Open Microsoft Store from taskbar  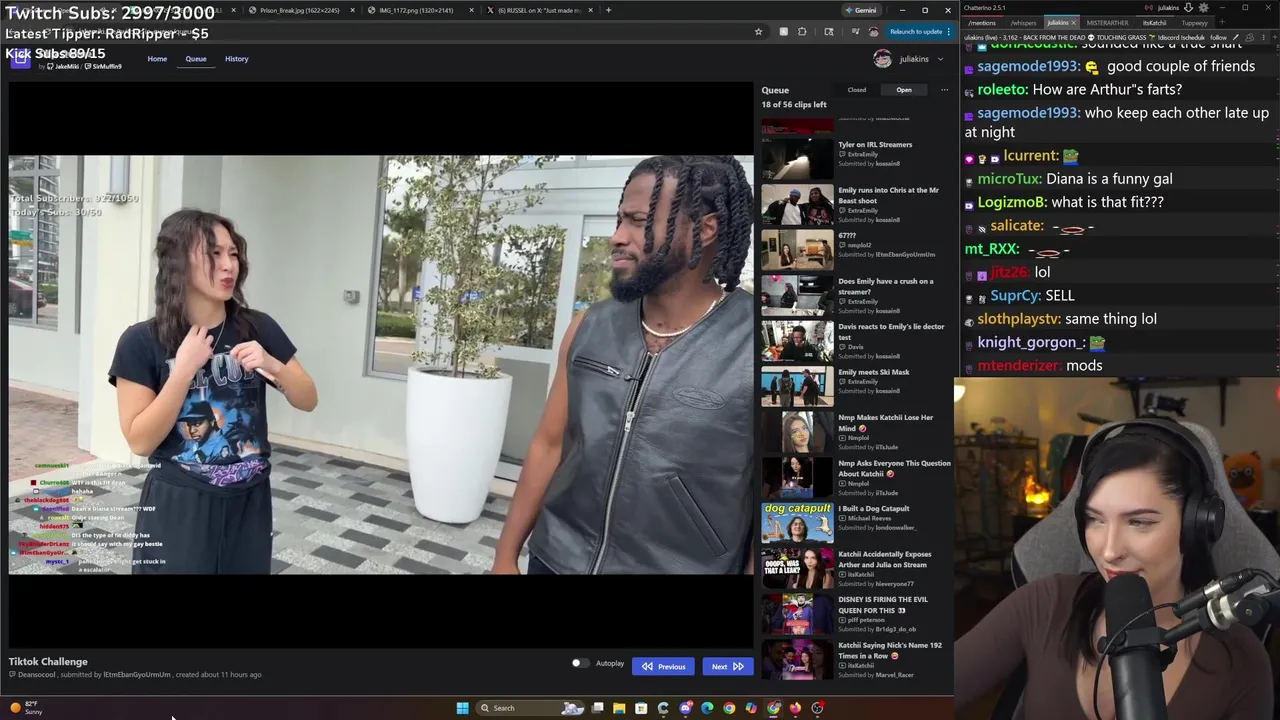click(641, 708)
